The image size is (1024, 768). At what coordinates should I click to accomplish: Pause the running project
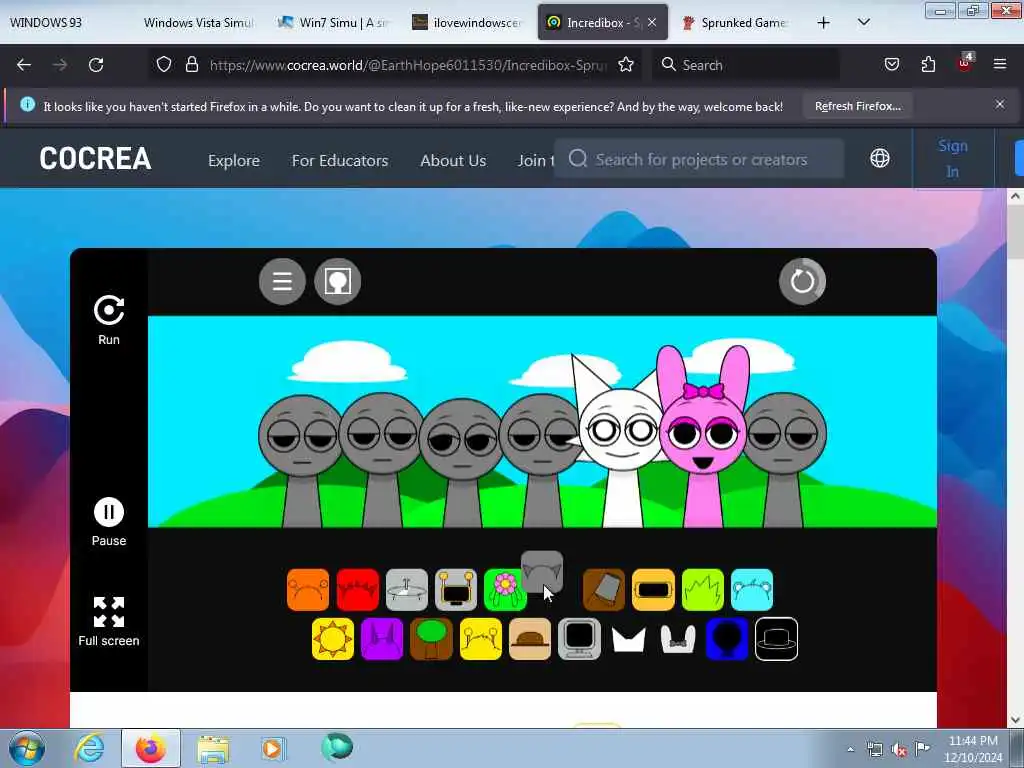pos(109,512)
